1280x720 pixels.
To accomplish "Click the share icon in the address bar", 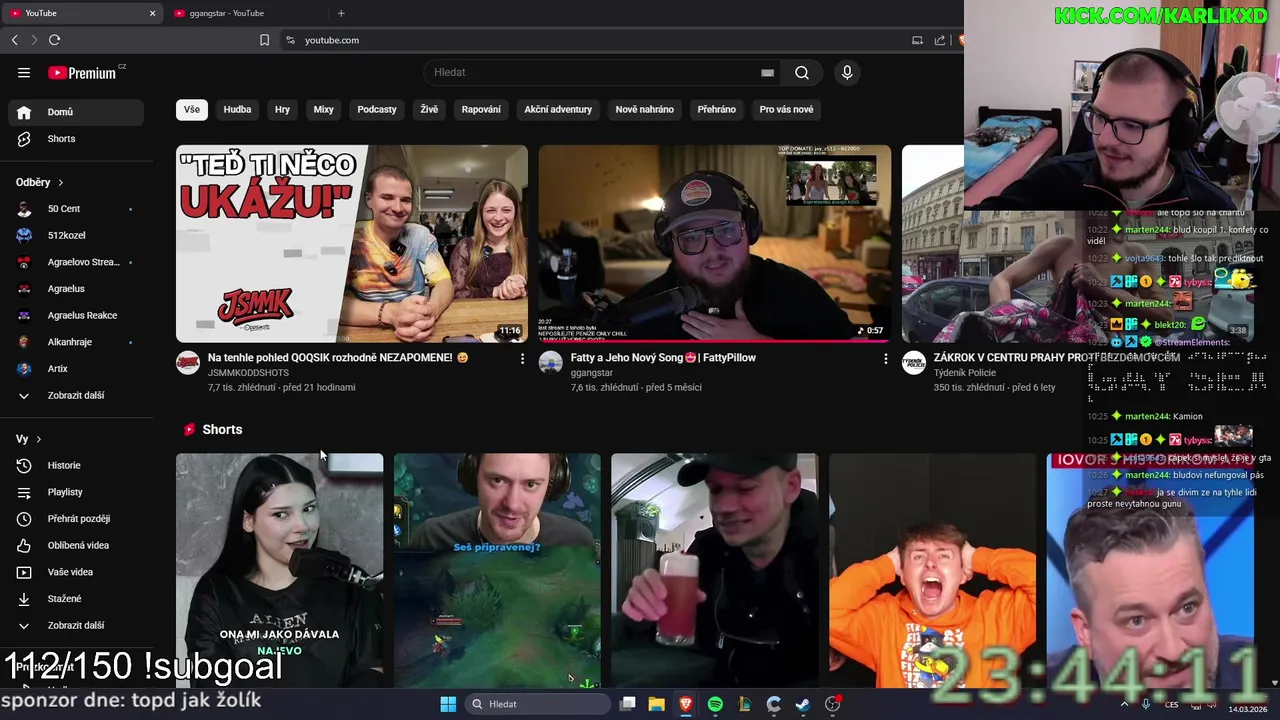I will click(x=940, y=40).
